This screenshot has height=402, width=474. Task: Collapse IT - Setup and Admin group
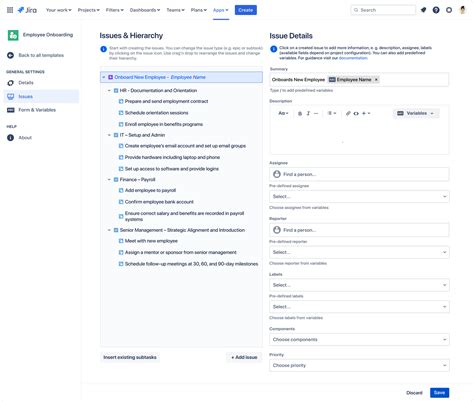[109, 135]
